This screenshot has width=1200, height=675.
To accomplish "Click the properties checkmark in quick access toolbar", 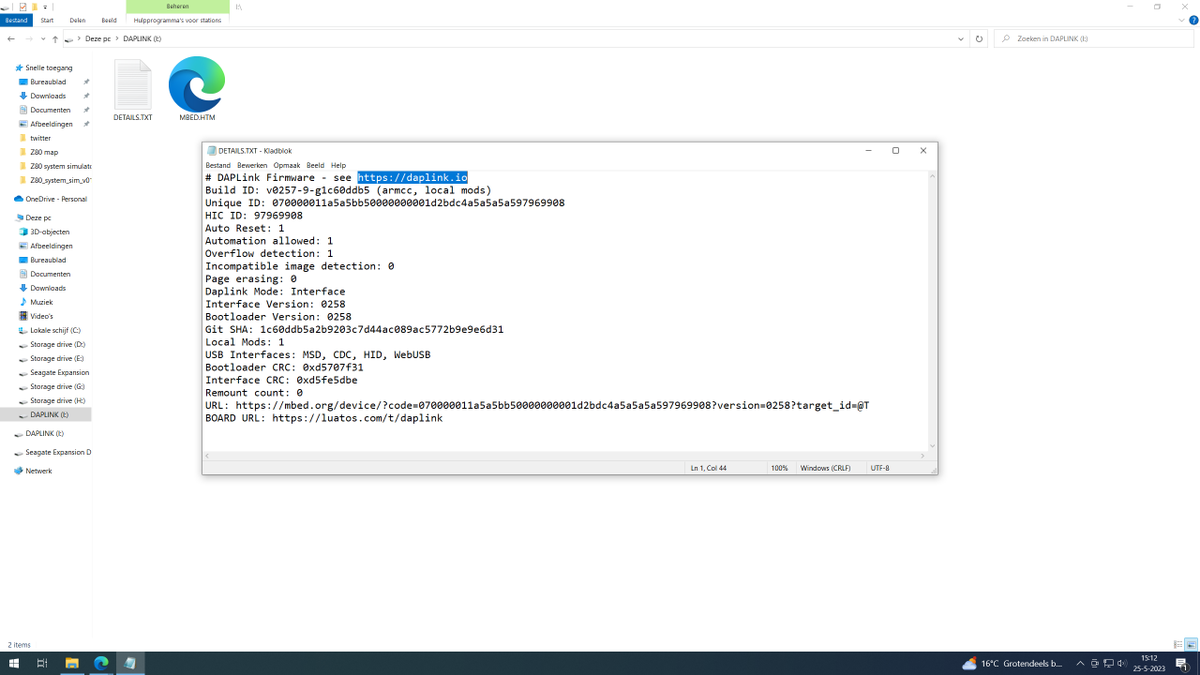I will 24,7.
